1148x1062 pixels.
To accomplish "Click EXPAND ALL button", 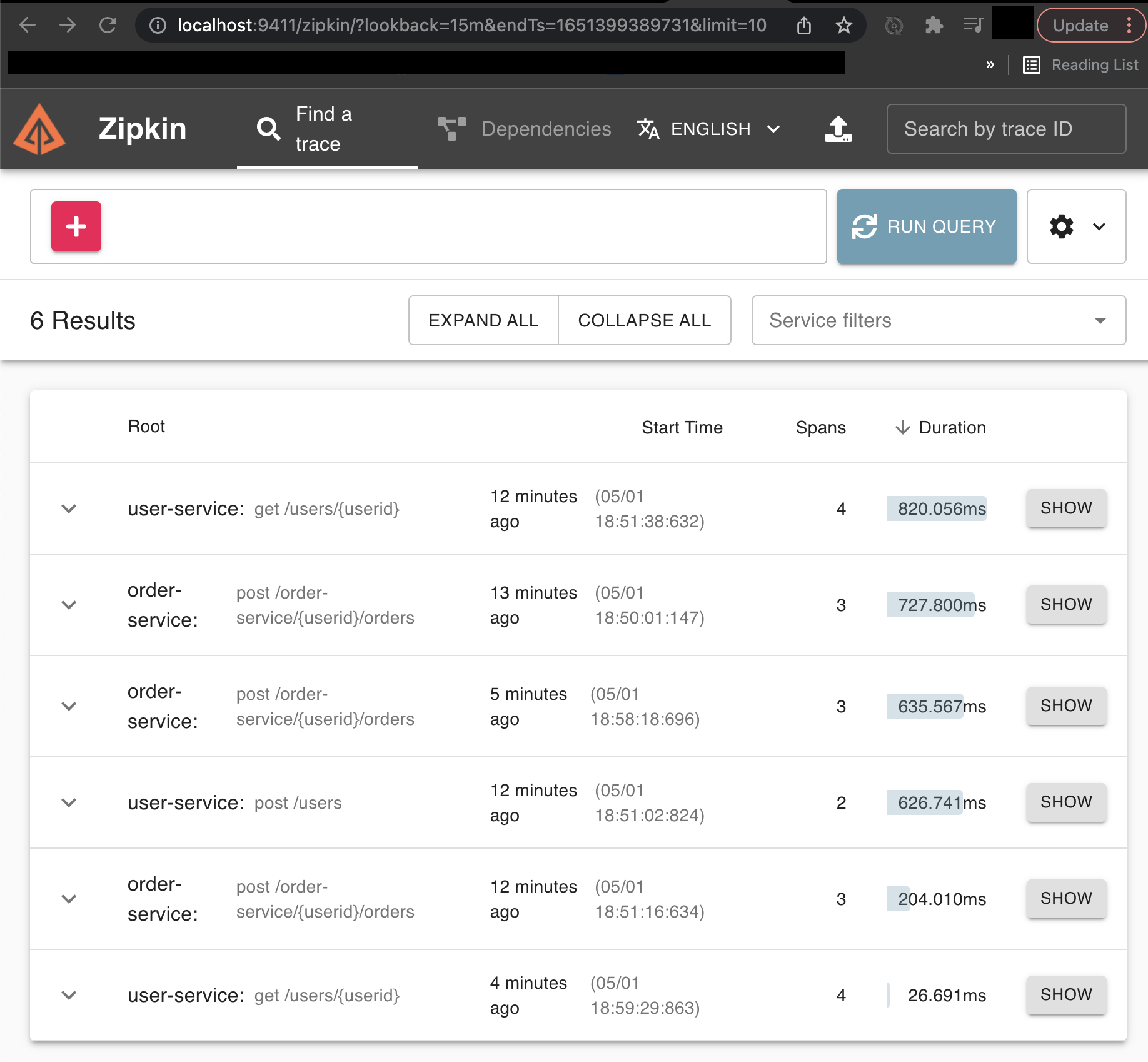I will pos(483,320).
